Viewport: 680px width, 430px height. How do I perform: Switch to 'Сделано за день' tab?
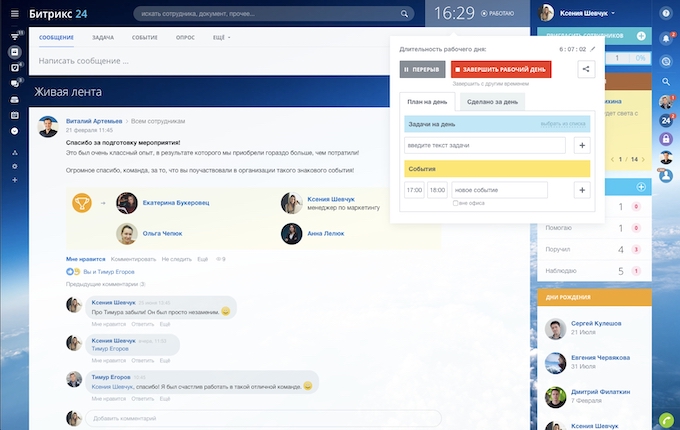tap(494, 101)
